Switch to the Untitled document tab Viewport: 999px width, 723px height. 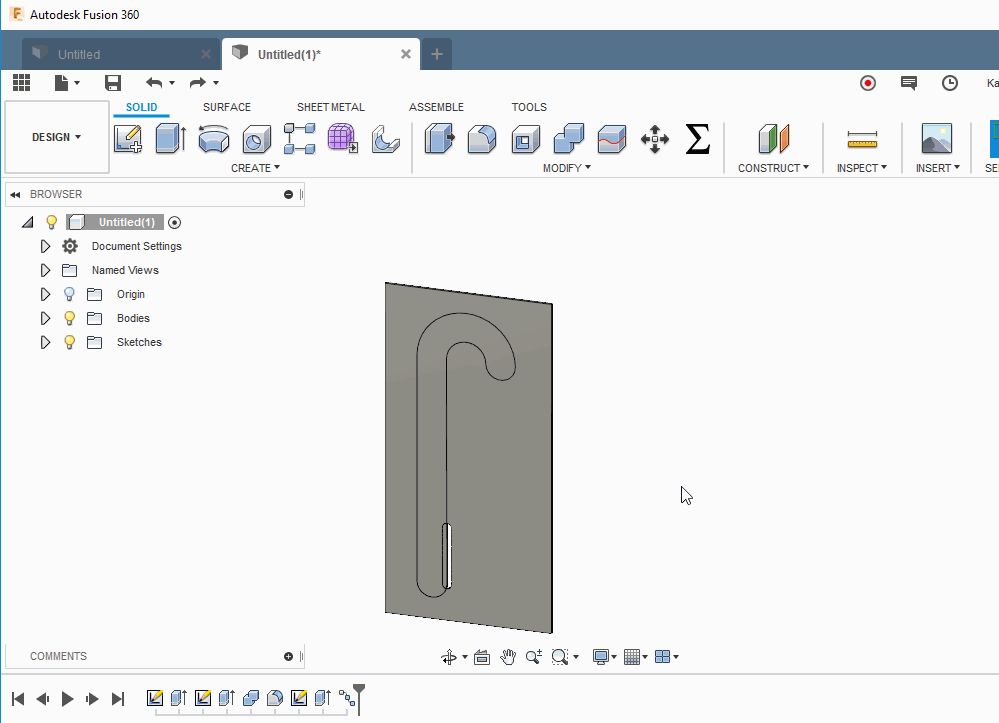pos(121,54)
